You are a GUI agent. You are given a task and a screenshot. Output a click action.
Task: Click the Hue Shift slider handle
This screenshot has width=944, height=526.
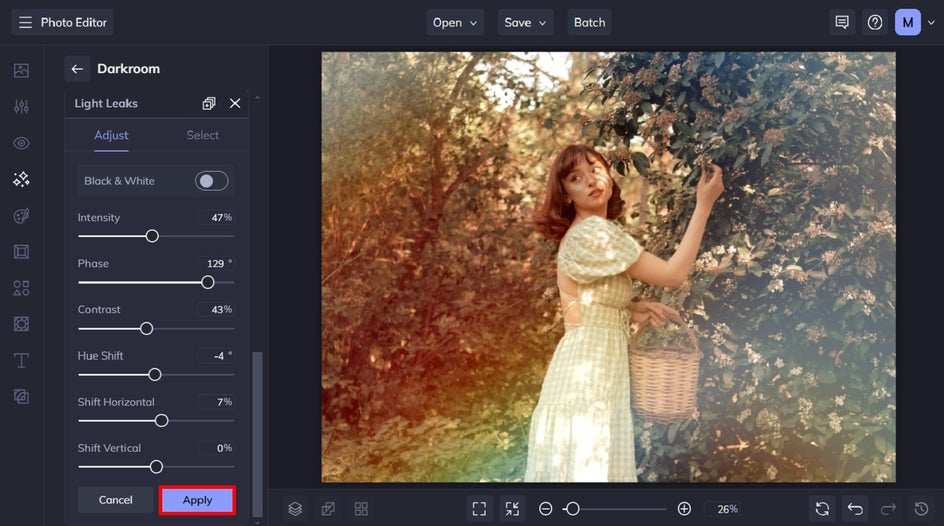tap(155, 375)
